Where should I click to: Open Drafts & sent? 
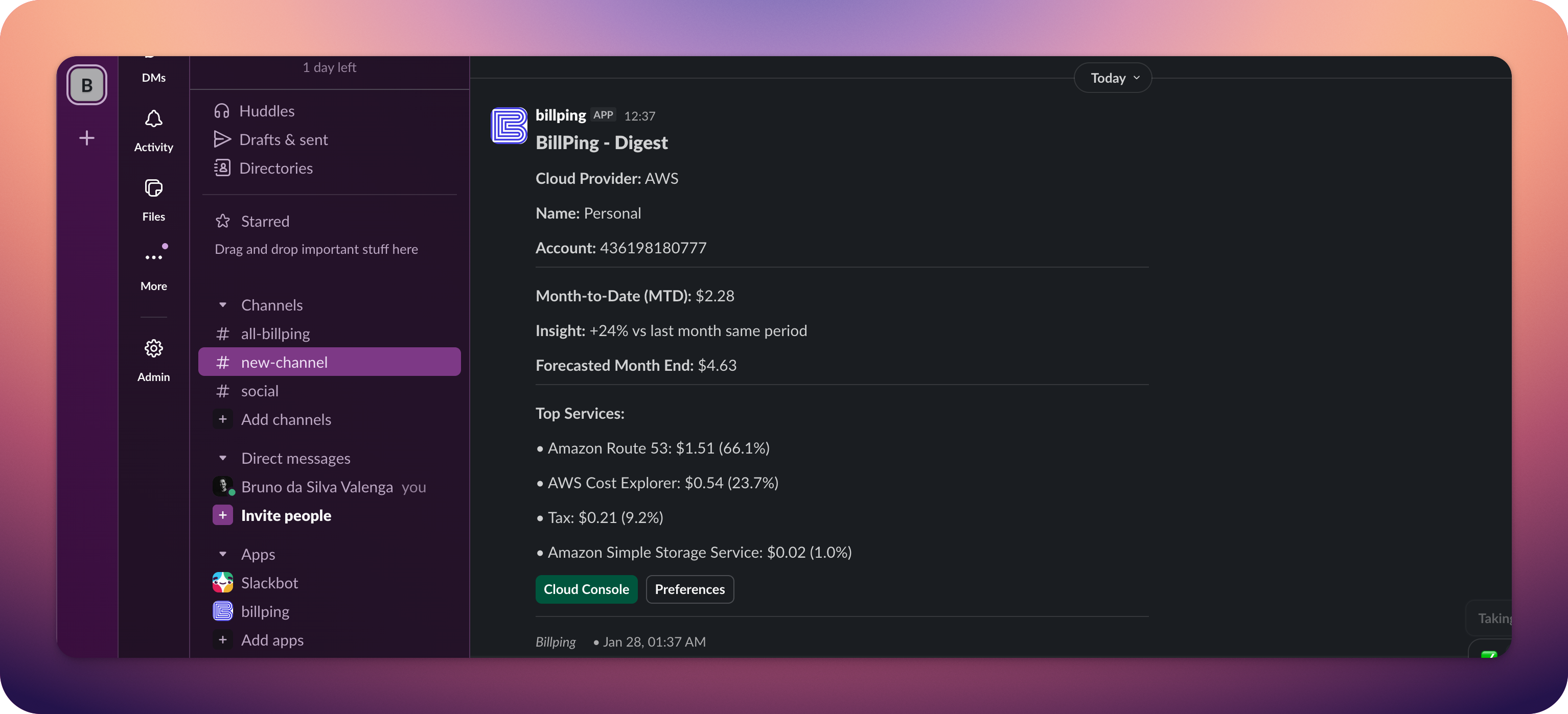pyautogui.click(x=283, y=140)
